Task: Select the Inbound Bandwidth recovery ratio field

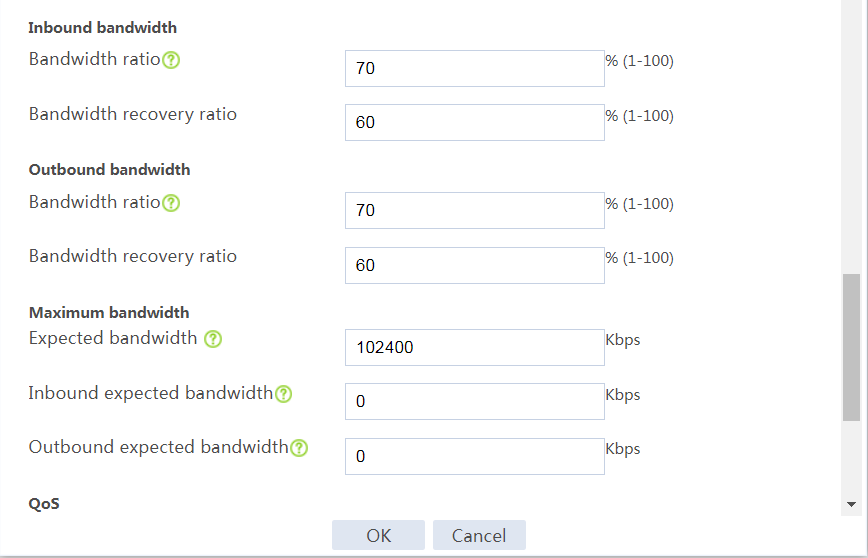Action: (x=474, y=122)
